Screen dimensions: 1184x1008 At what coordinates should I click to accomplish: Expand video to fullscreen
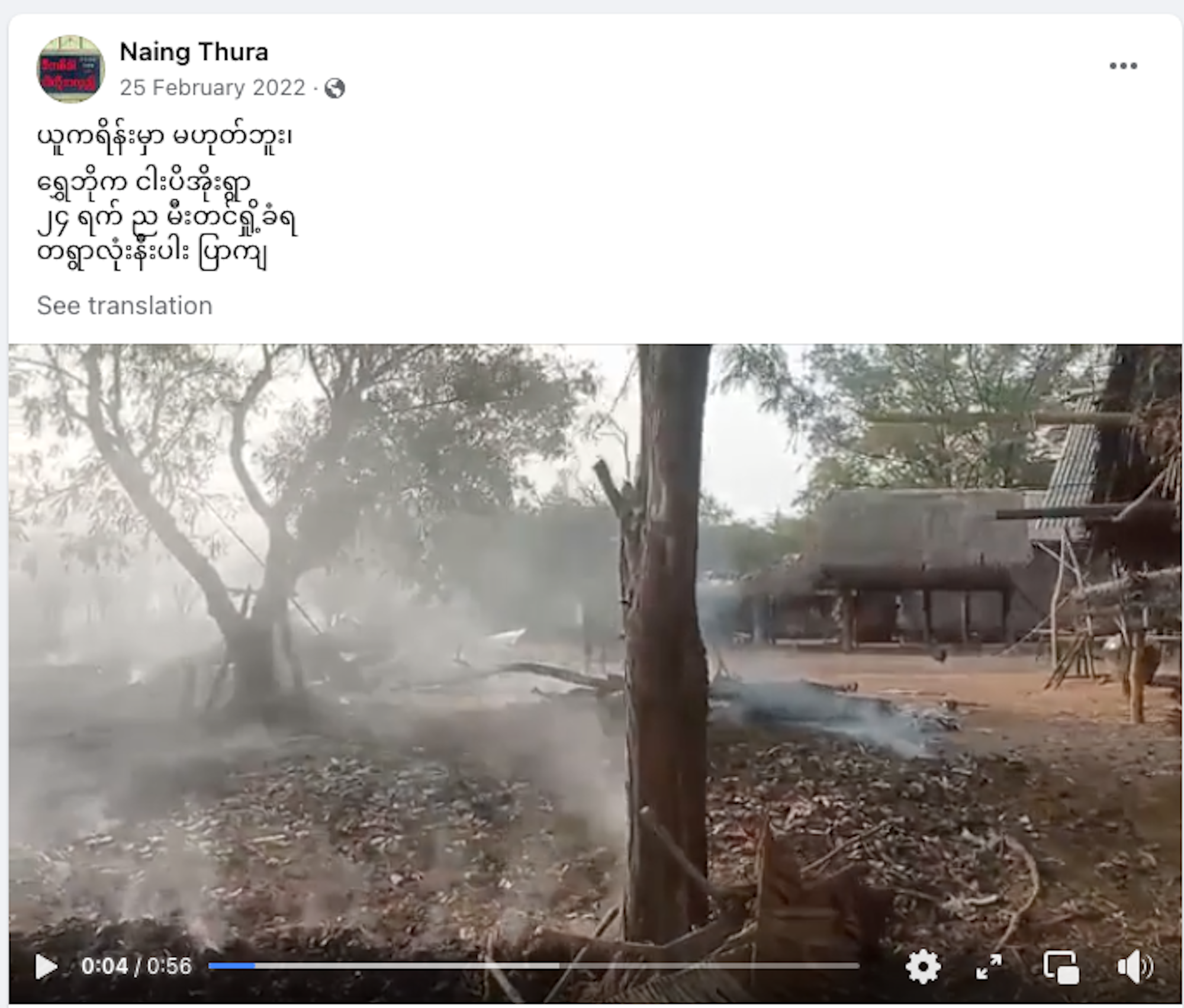pos(989,967)
